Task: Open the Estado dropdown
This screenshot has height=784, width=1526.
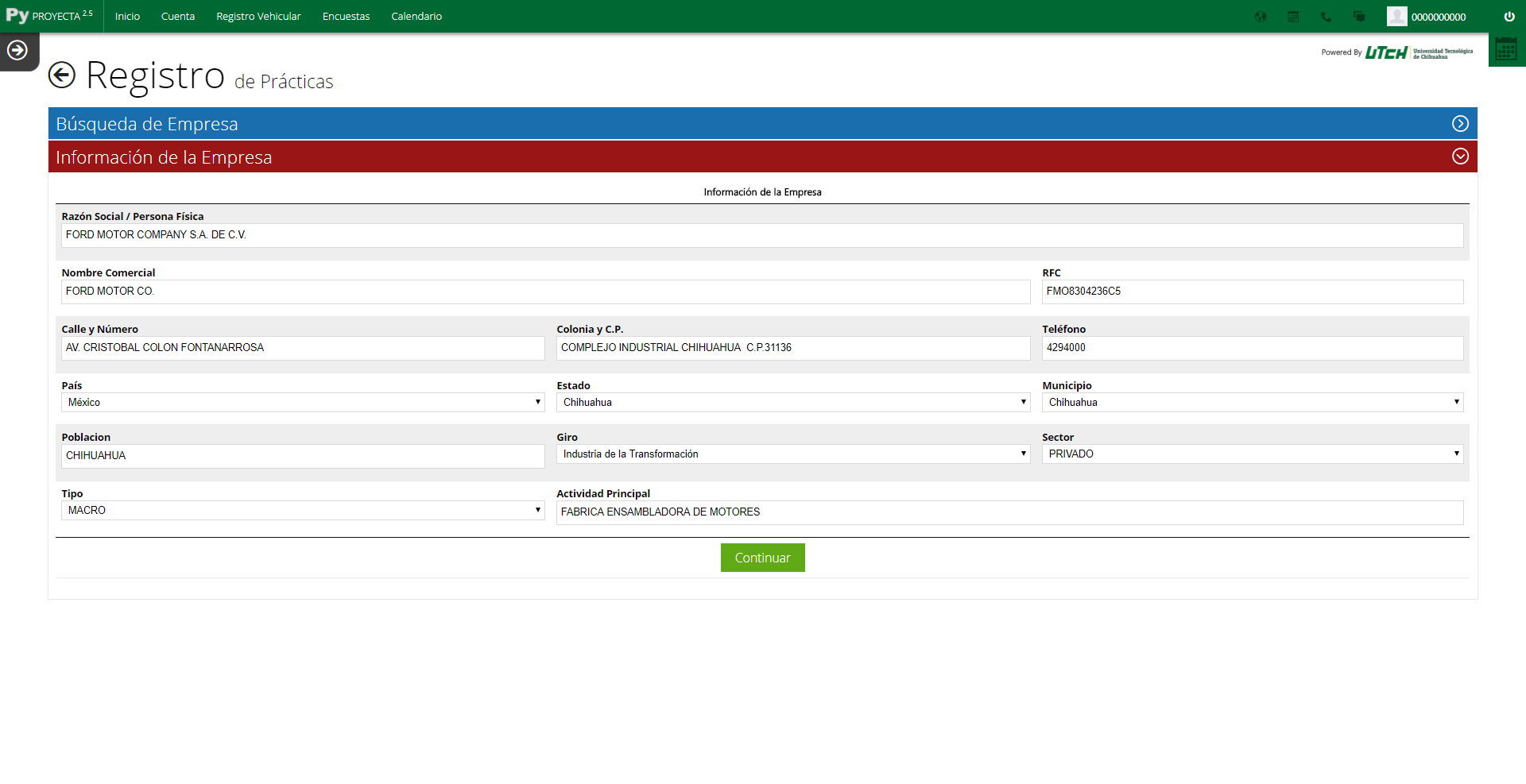Action: coord(793,403)
